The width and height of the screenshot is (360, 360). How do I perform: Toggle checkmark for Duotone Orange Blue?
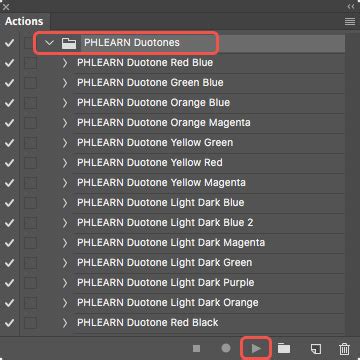pyautogui.click(x=10, y=103)
